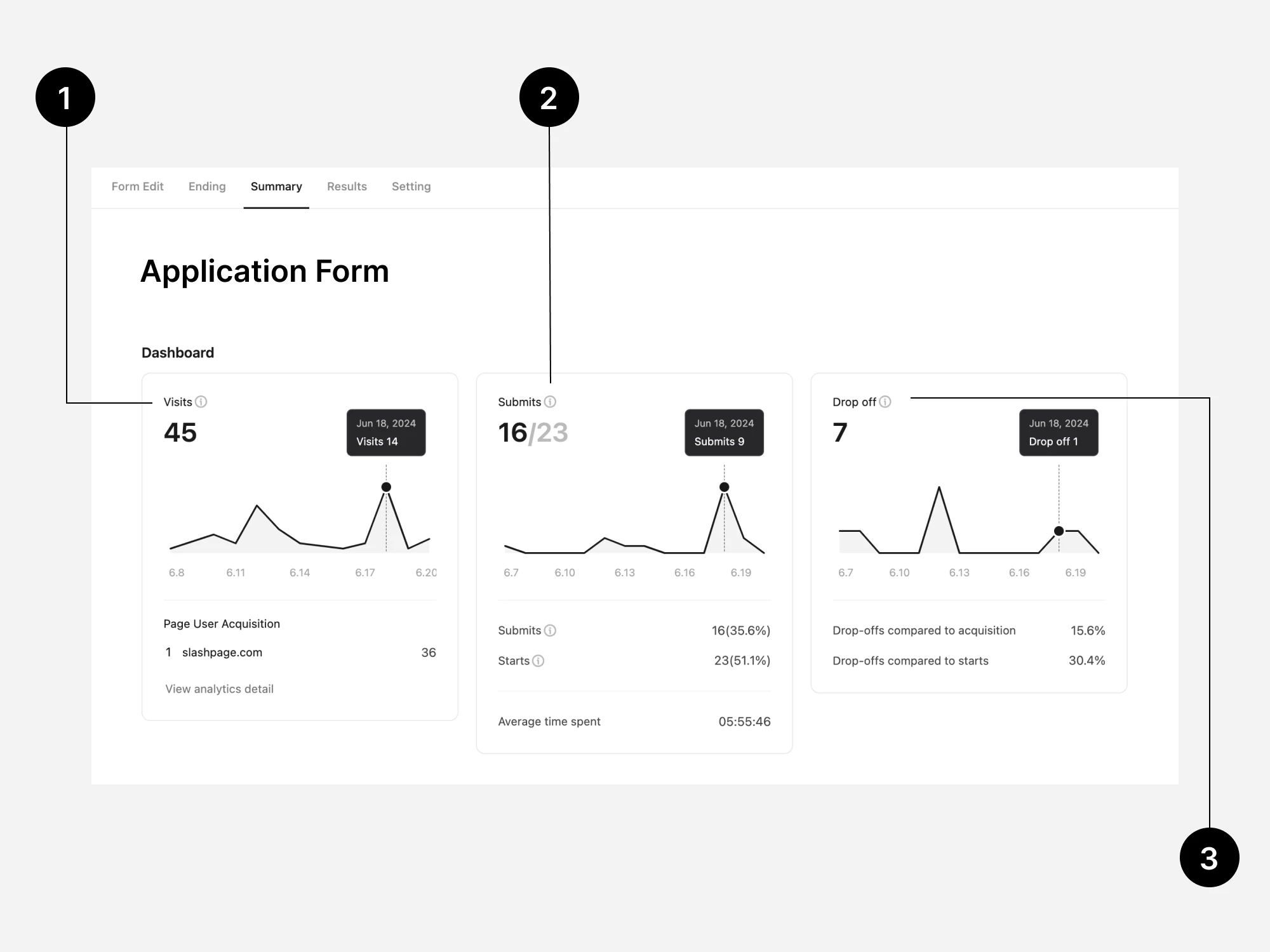This screenshot has height=952, width=1270.
Task: Click the info icon beside Submits card title
Action: (551, 402)
